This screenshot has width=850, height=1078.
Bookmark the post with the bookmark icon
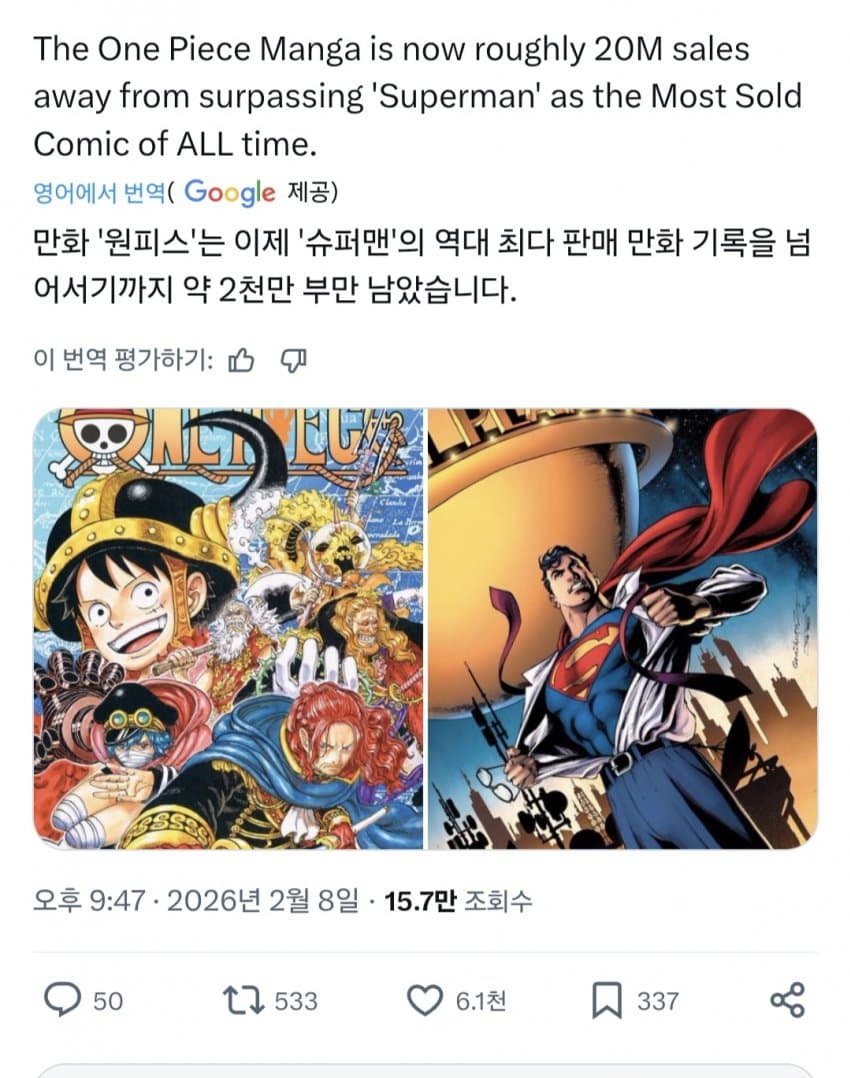coord(607,1000)
